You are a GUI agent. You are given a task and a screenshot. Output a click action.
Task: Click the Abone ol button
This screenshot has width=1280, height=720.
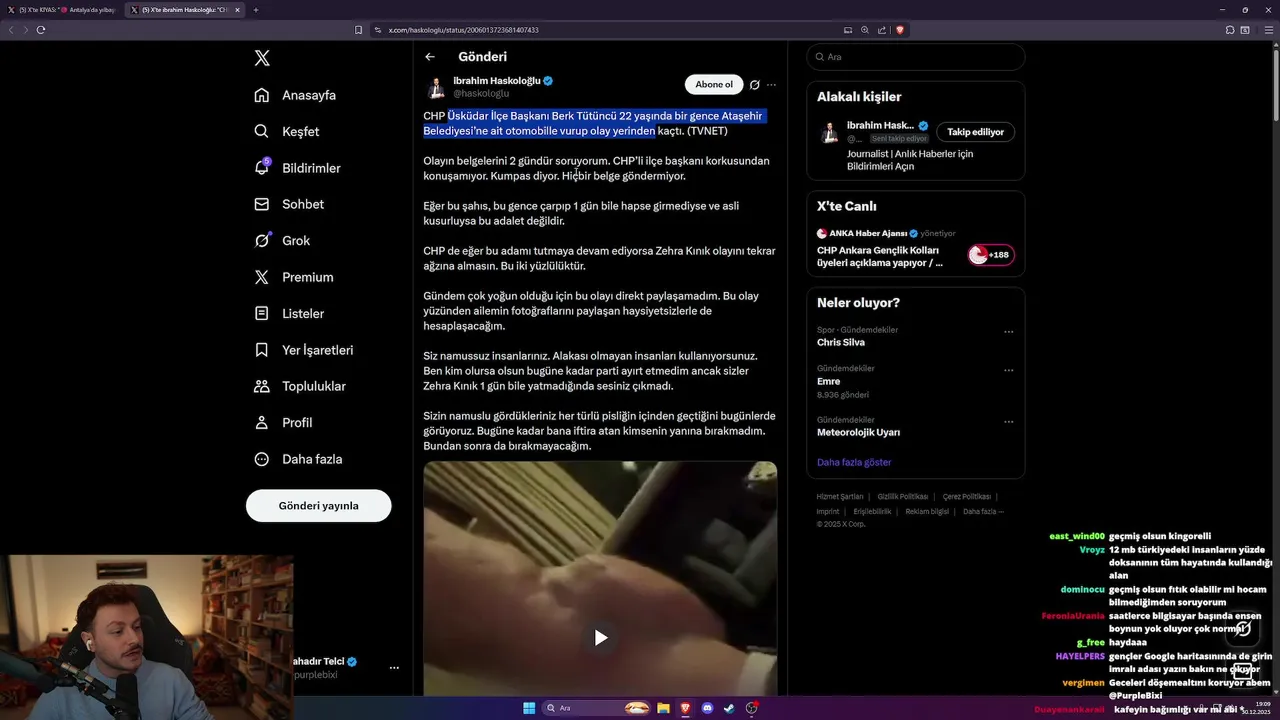coord(714,85)
